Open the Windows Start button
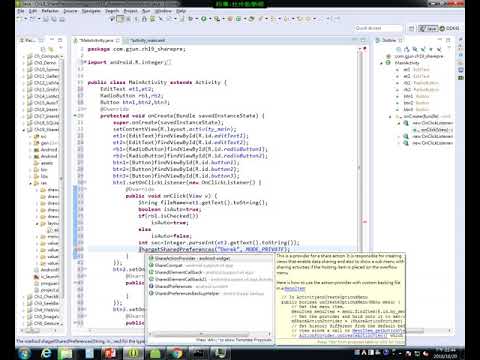 click(x=24, y=353)
